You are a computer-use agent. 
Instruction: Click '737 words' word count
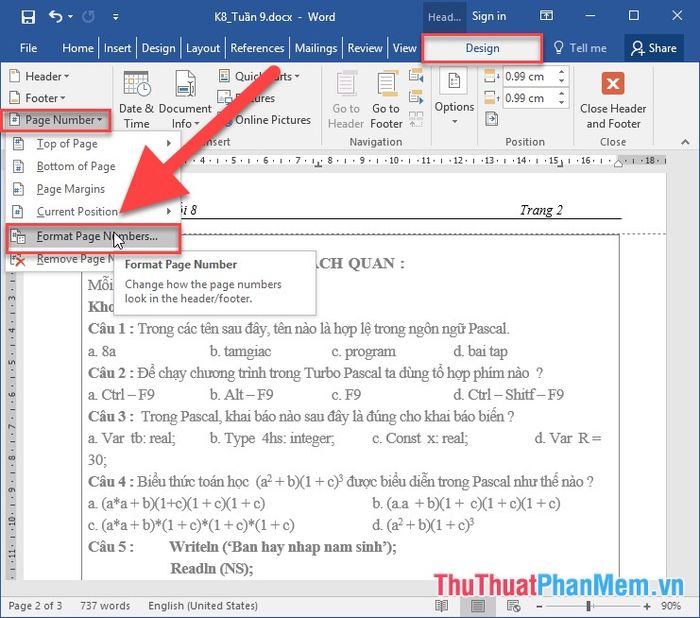(105, 606)
